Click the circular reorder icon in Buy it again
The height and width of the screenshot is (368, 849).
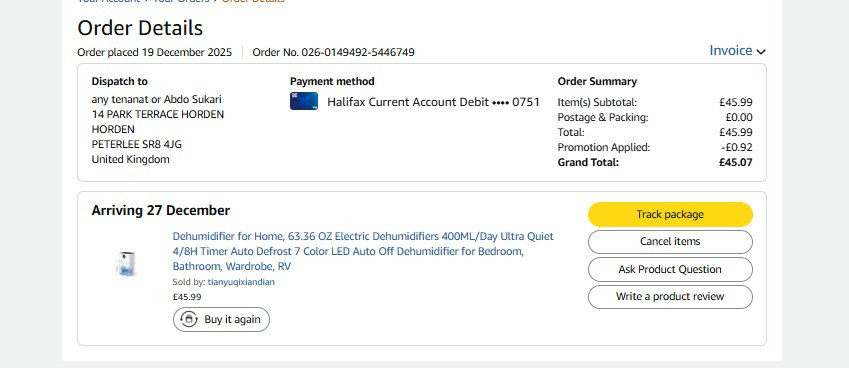coord(188,319)
